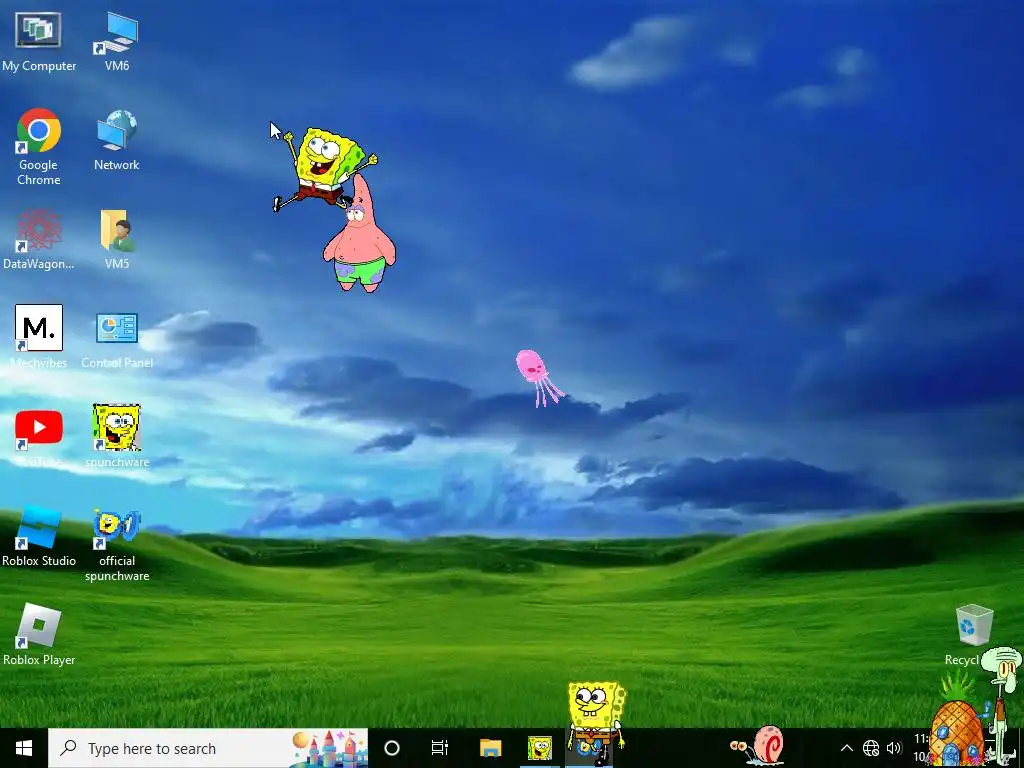
Task: Click the pink jellyfish floating on desktop
Action: pyautogui.click(x=539, y=377)
